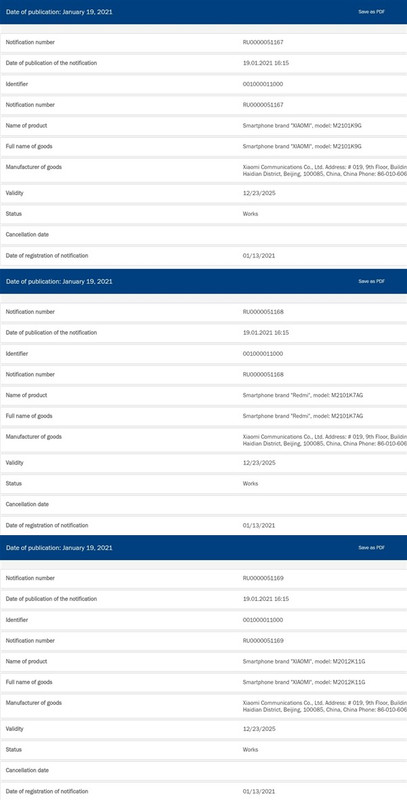Click the manufacturer address in the Redmi M2101K7AG record
The width and height of the screenshot is (407, 800).
point(325,440)
